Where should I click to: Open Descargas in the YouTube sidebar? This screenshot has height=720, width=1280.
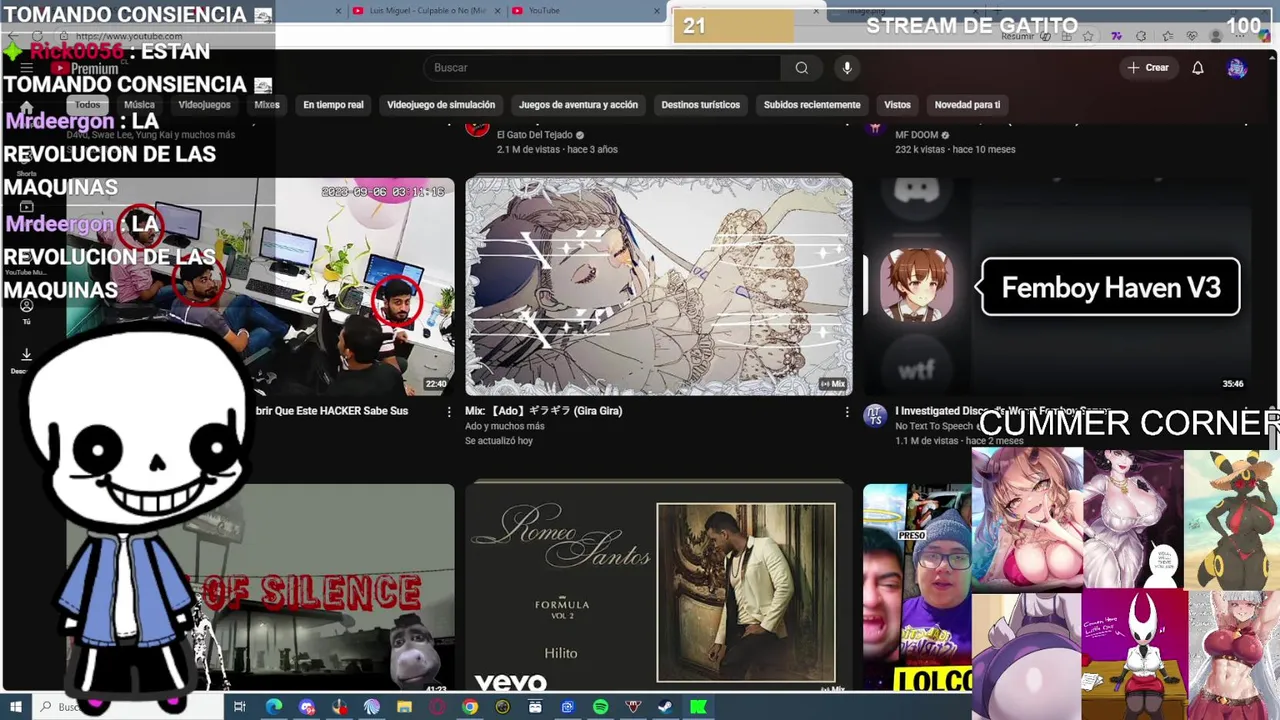click(x=26, y=360)
